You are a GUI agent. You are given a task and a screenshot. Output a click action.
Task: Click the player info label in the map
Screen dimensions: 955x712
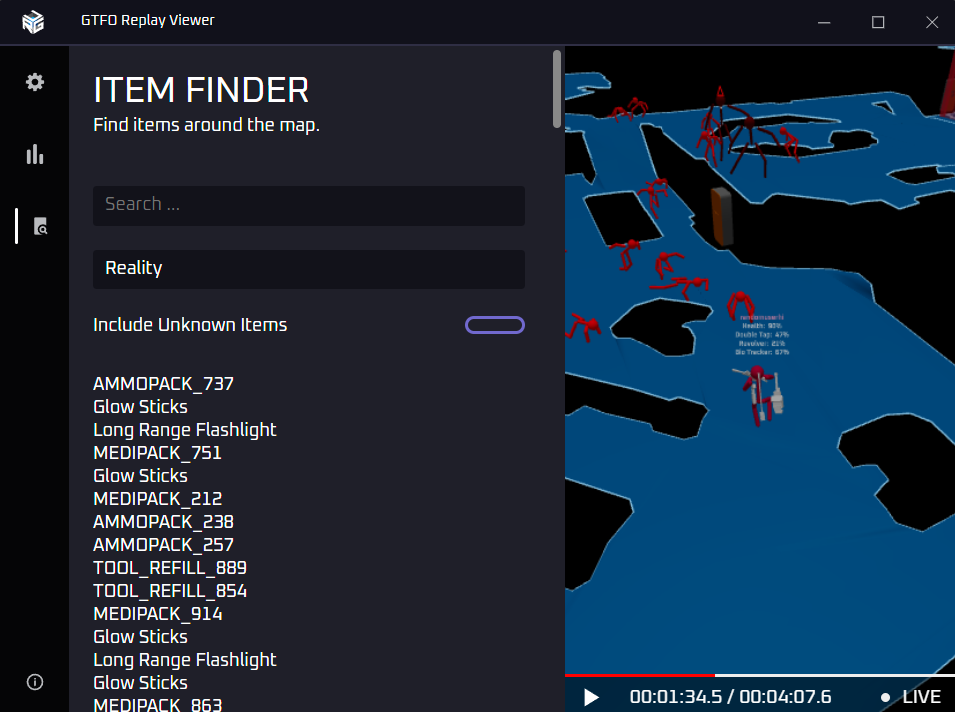761,334
